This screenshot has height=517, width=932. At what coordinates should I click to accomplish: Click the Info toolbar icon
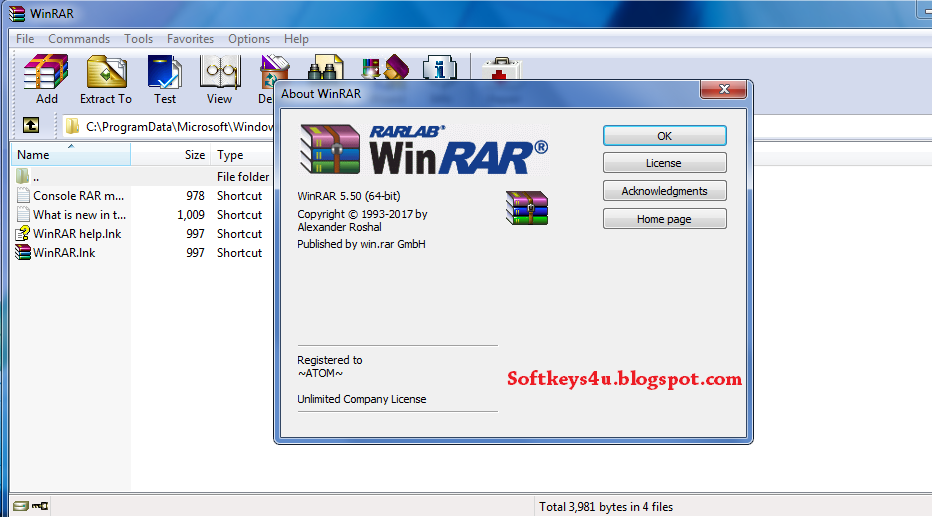click(440, 68)
